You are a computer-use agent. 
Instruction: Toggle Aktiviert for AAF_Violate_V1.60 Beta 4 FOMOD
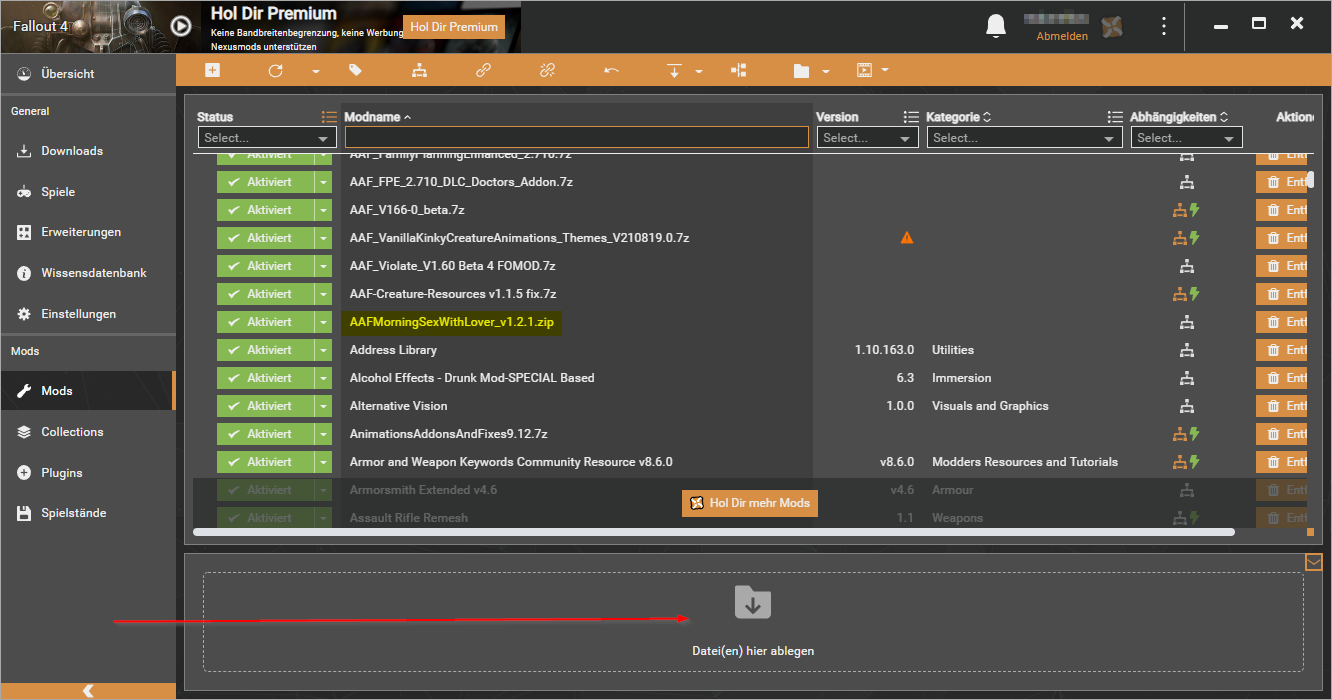pos(265,266)
